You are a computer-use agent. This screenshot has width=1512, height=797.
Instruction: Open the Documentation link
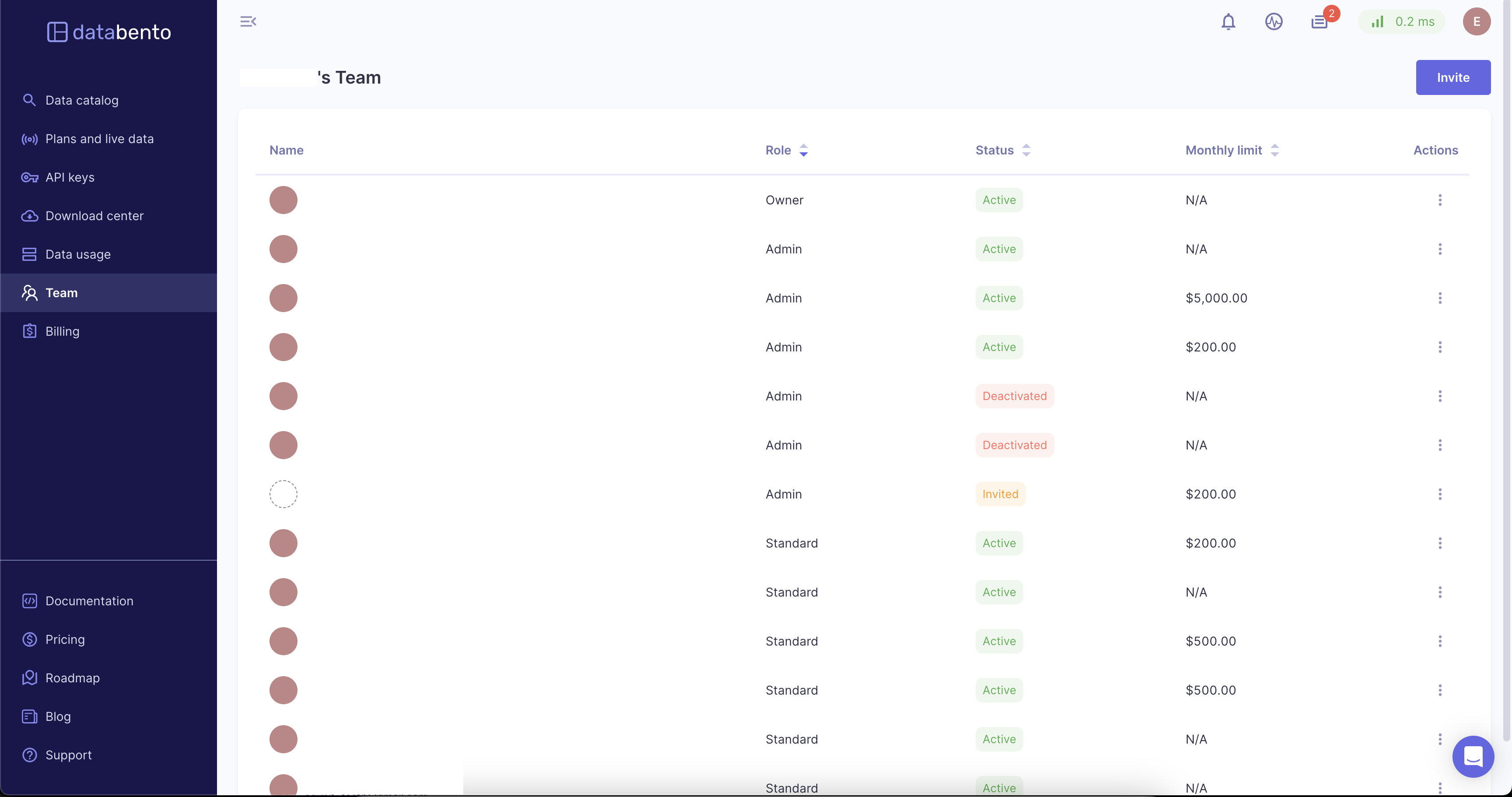(x=89, y=601)
